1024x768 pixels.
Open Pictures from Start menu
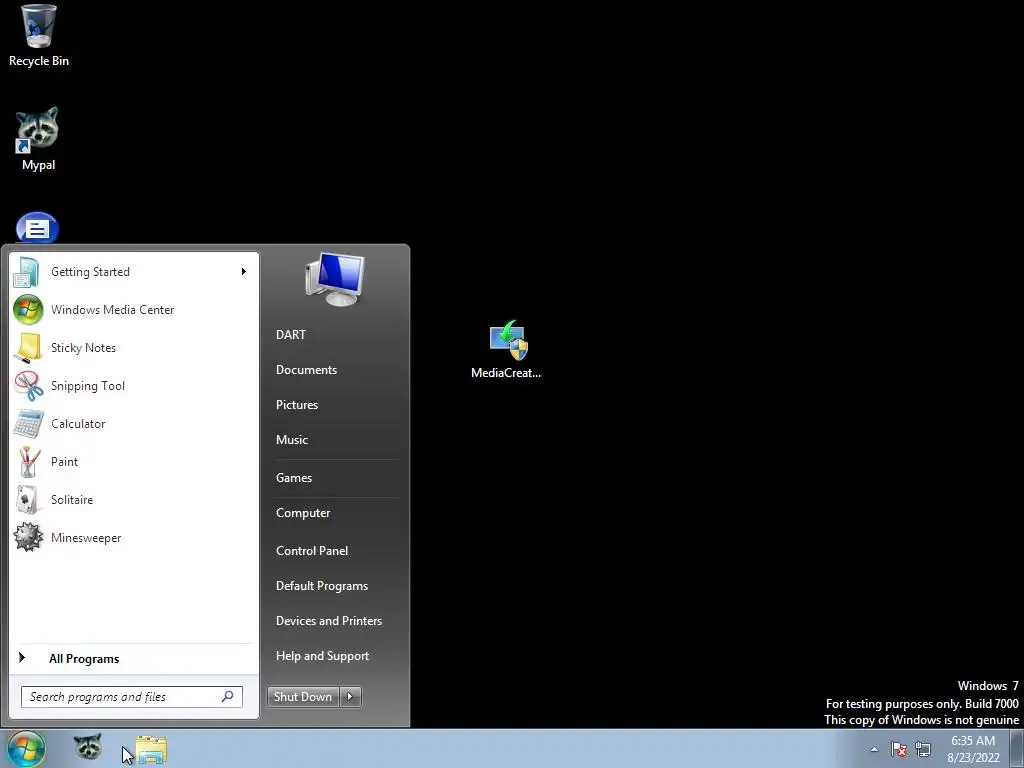click(x=297, y=405)
